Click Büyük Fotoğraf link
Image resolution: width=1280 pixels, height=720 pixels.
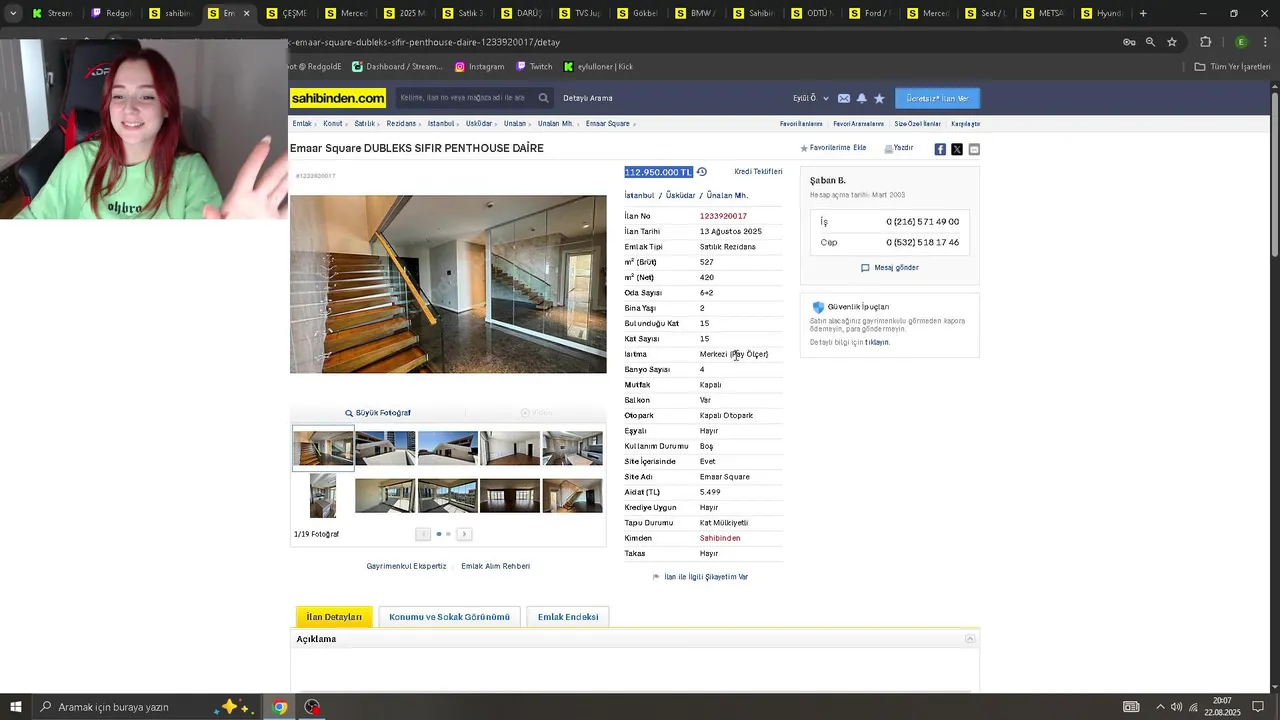tap(378, 413)
